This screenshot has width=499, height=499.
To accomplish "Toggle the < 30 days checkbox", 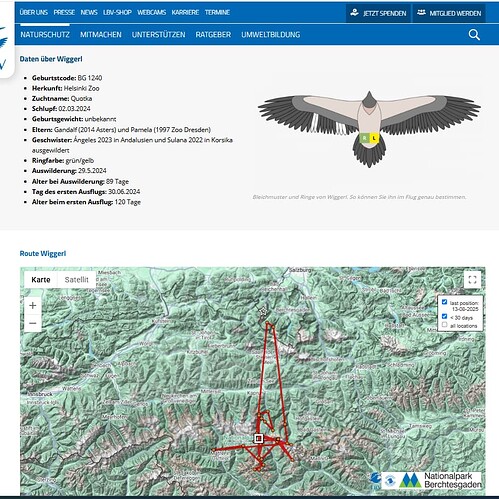I will (444, 316).
